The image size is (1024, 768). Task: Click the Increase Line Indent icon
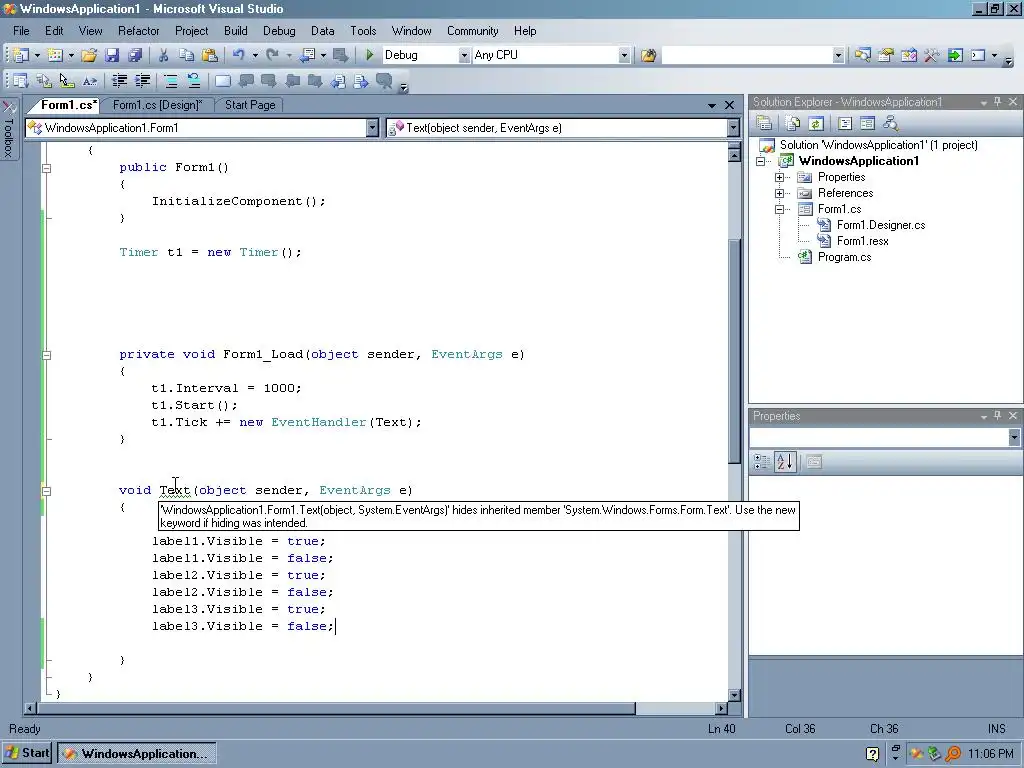(142, 81)
